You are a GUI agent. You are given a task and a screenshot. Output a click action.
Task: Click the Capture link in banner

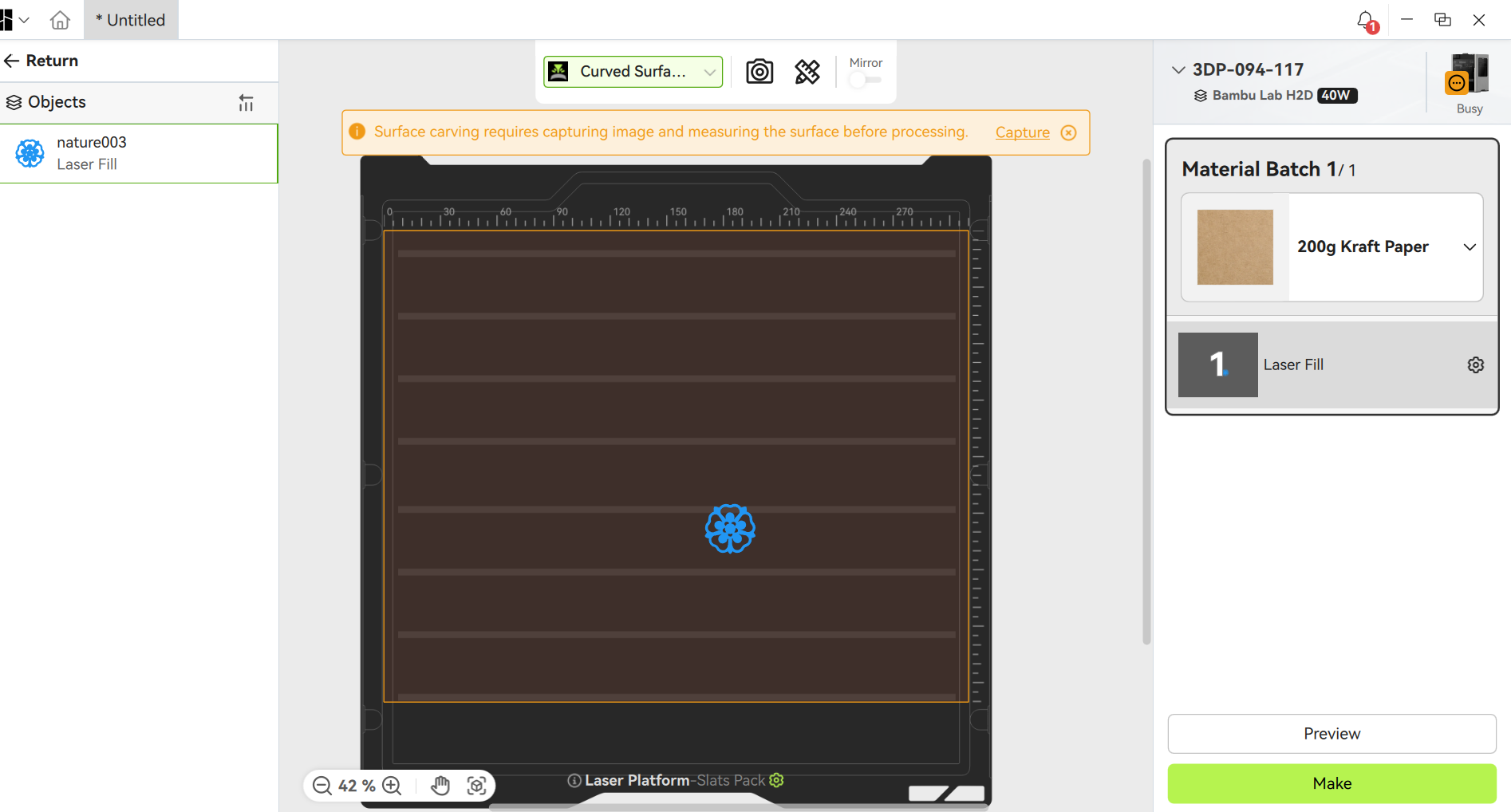point(1023,132)
